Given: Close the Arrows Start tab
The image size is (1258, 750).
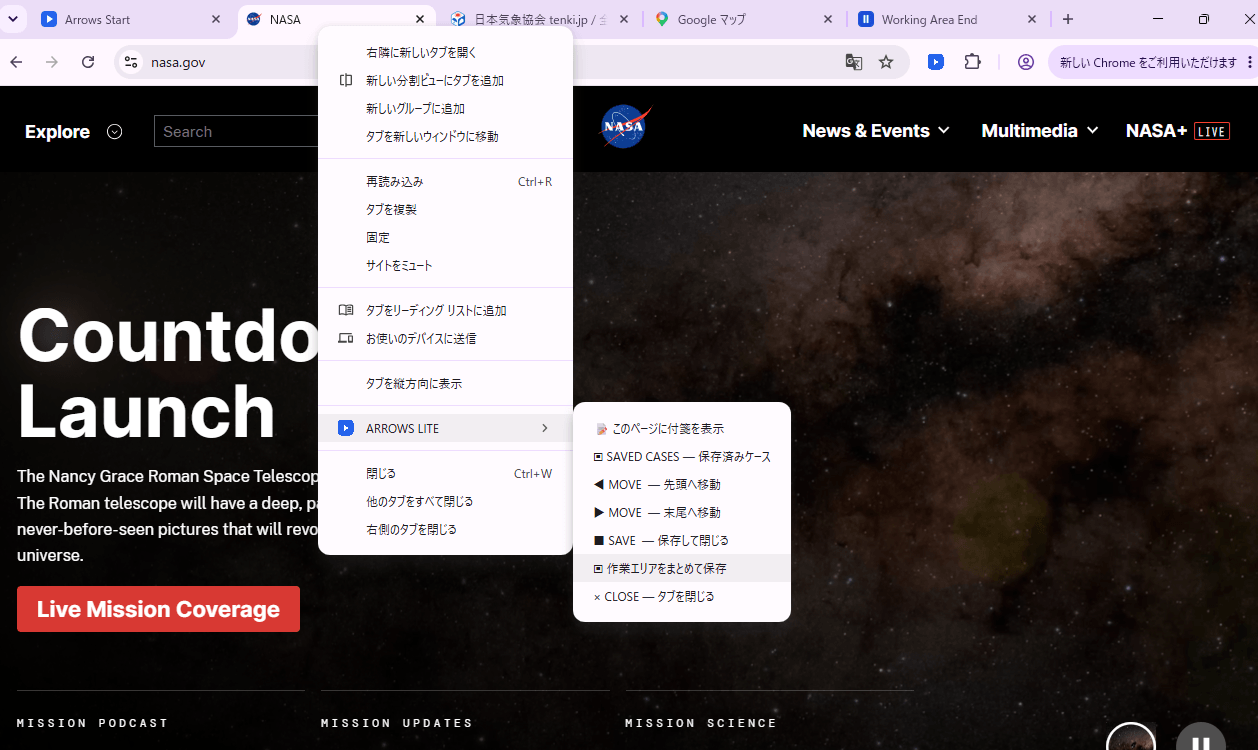Looking at the screenshot, I should click(x=217, y=19).
